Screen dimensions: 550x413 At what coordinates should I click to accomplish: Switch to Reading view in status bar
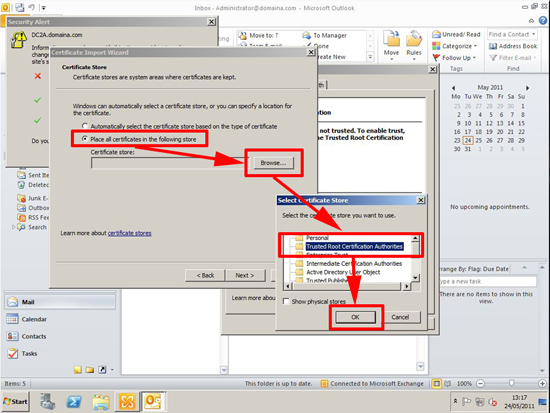click(448, 384)
